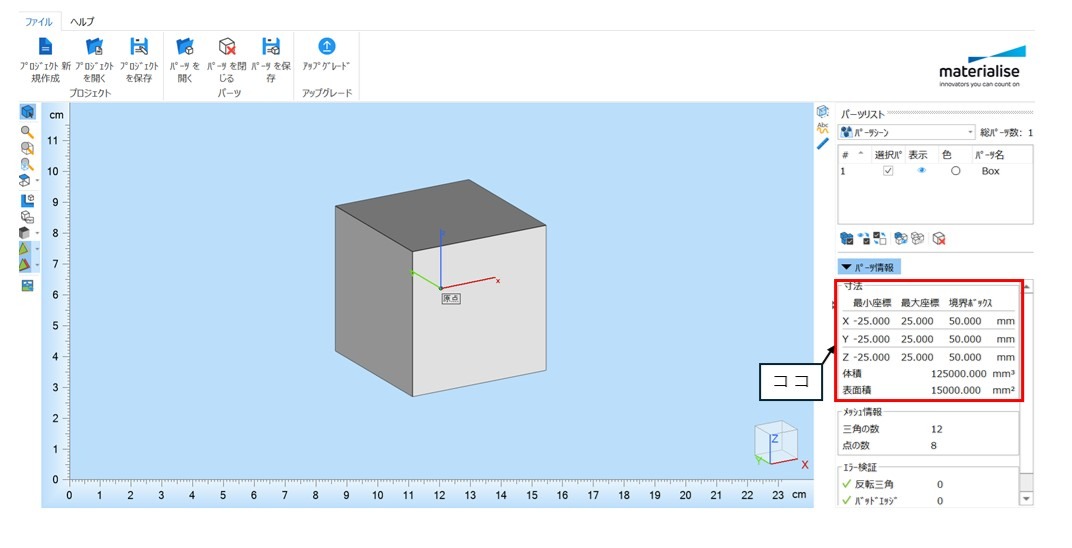This screenshot has height=548, width=1072.
Task: Open the ヘルプ tab
Action: pyautogui.click(x=82, y=21)
